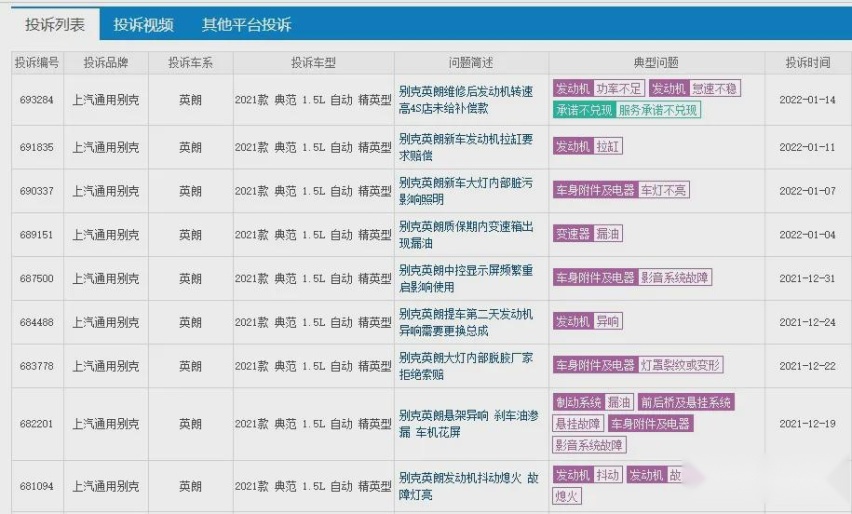Click the car model in row 681094

313,486
